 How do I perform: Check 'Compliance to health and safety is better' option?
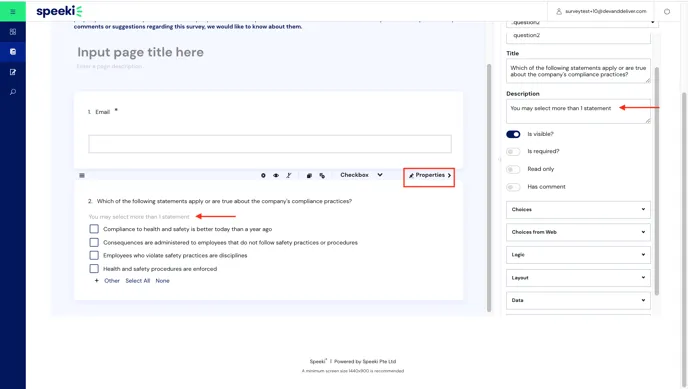[x=94, y=229]
